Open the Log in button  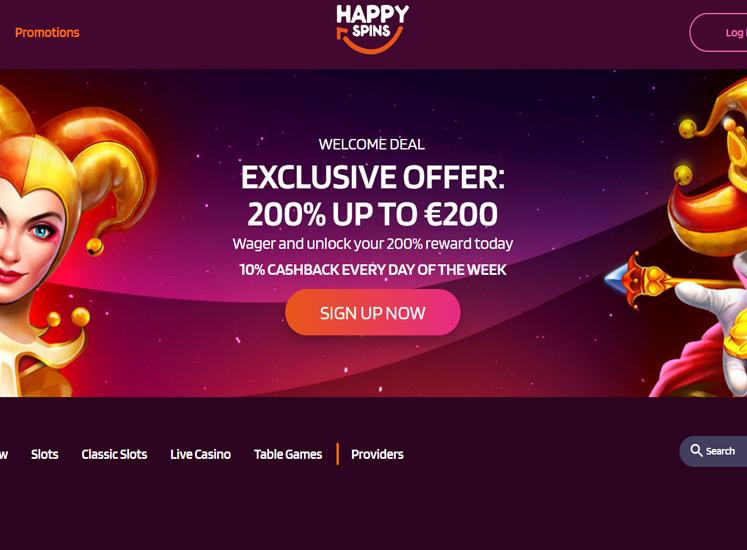click(718, 32)
